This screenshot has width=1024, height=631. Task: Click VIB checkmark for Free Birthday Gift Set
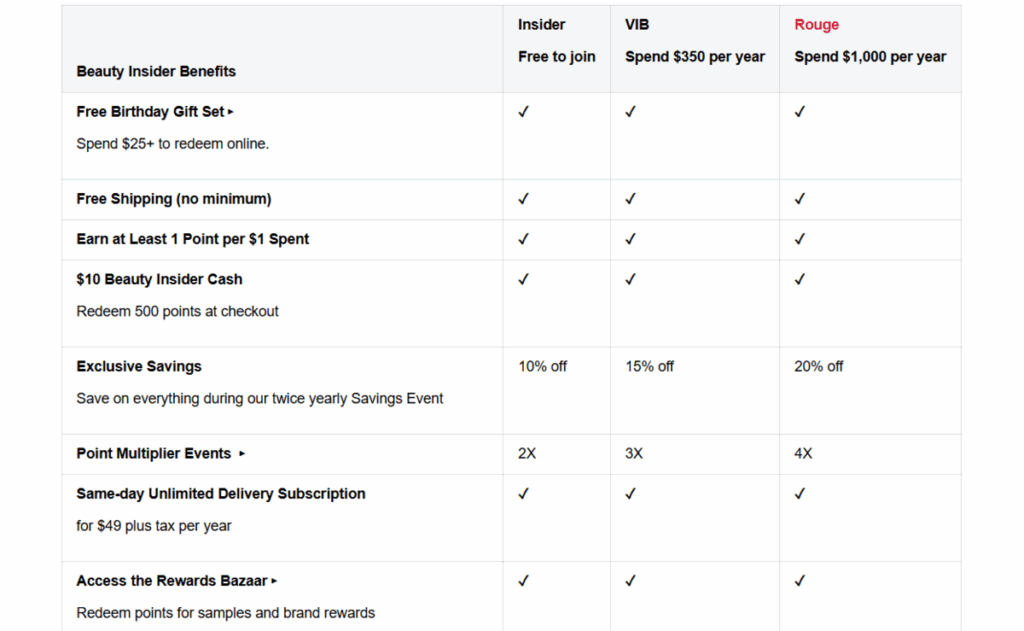pos(630,112)
